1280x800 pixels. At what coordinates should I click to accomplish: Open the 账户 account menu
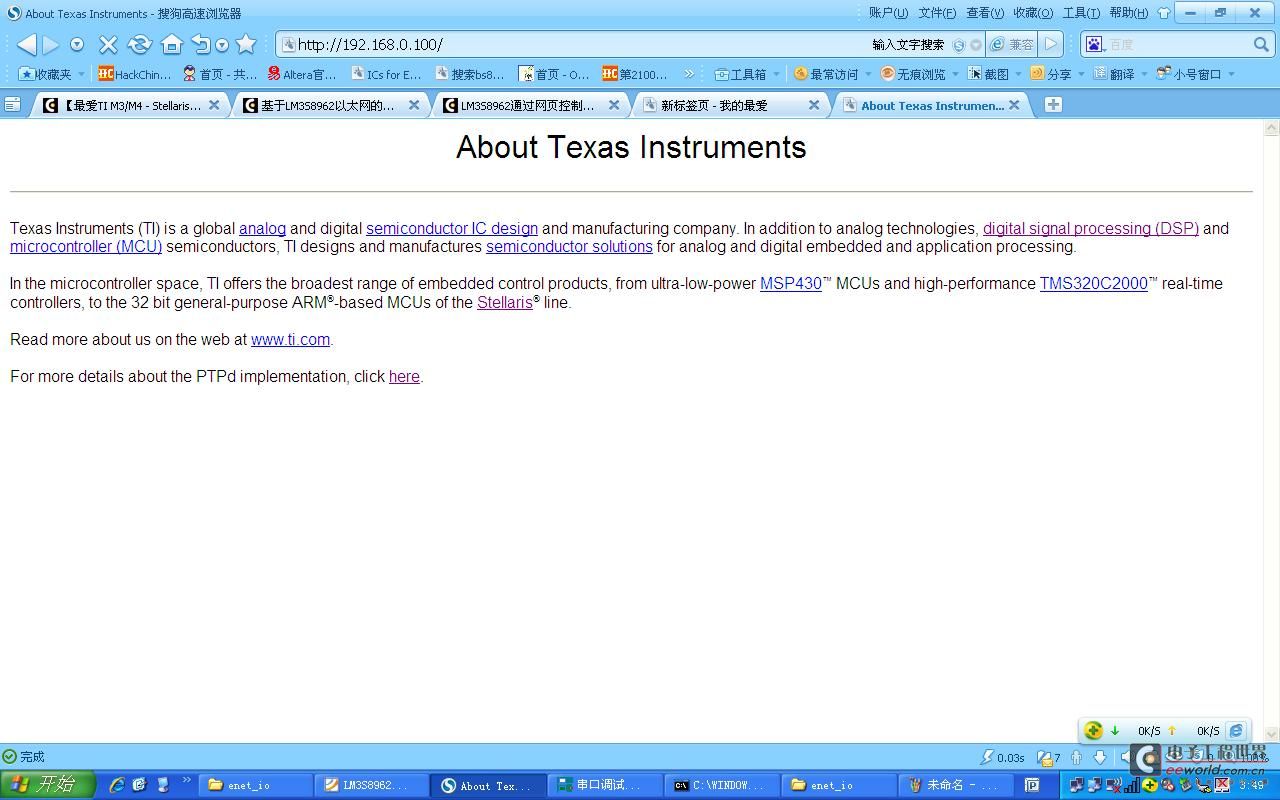click(x=888, y=13)
